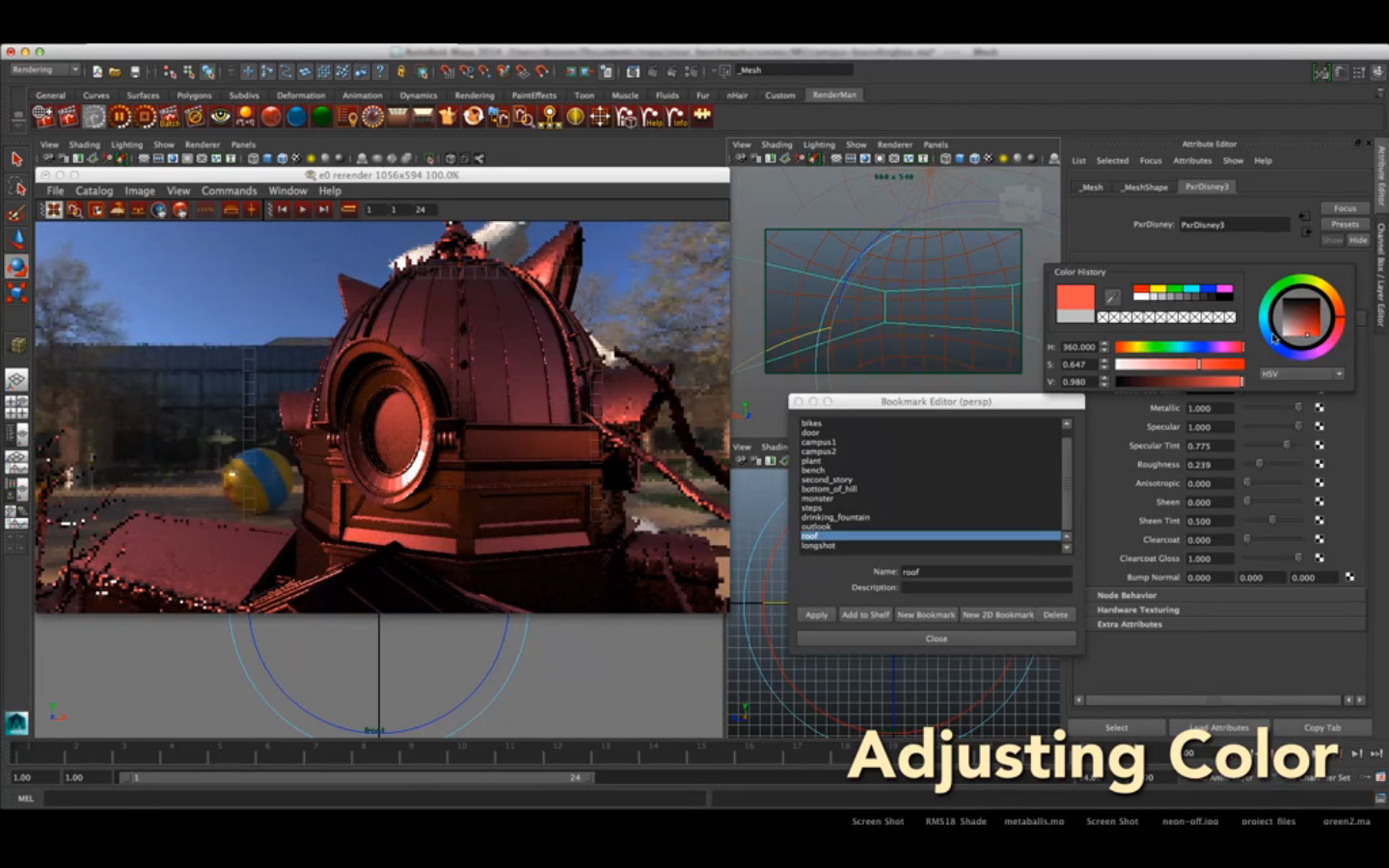Click the Specular Tint slider
Viewport: 1389px width, 868px height.
(1273, 446)
